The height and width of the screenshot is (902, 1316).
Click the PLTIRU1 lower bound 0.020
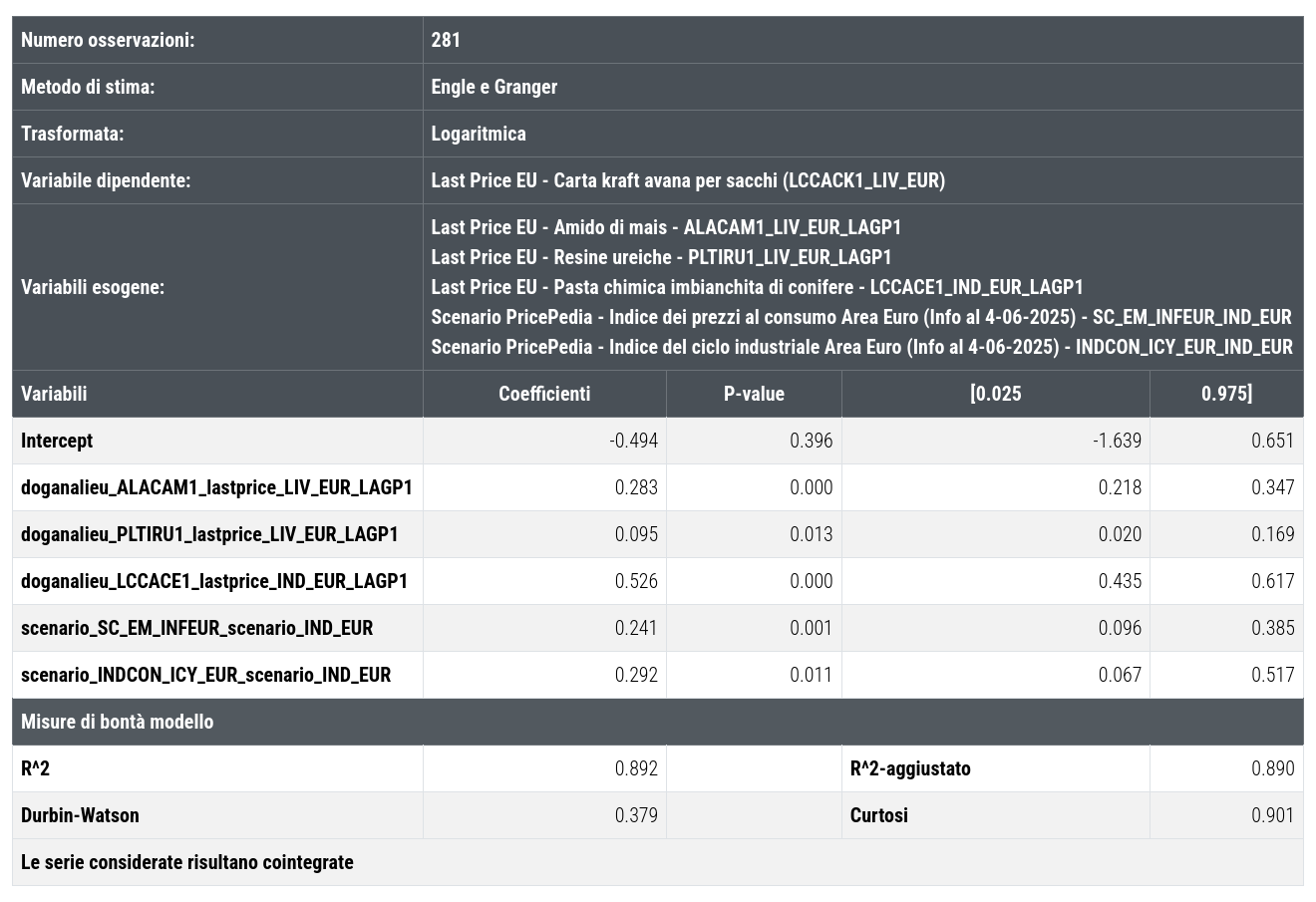(1120, 534)
